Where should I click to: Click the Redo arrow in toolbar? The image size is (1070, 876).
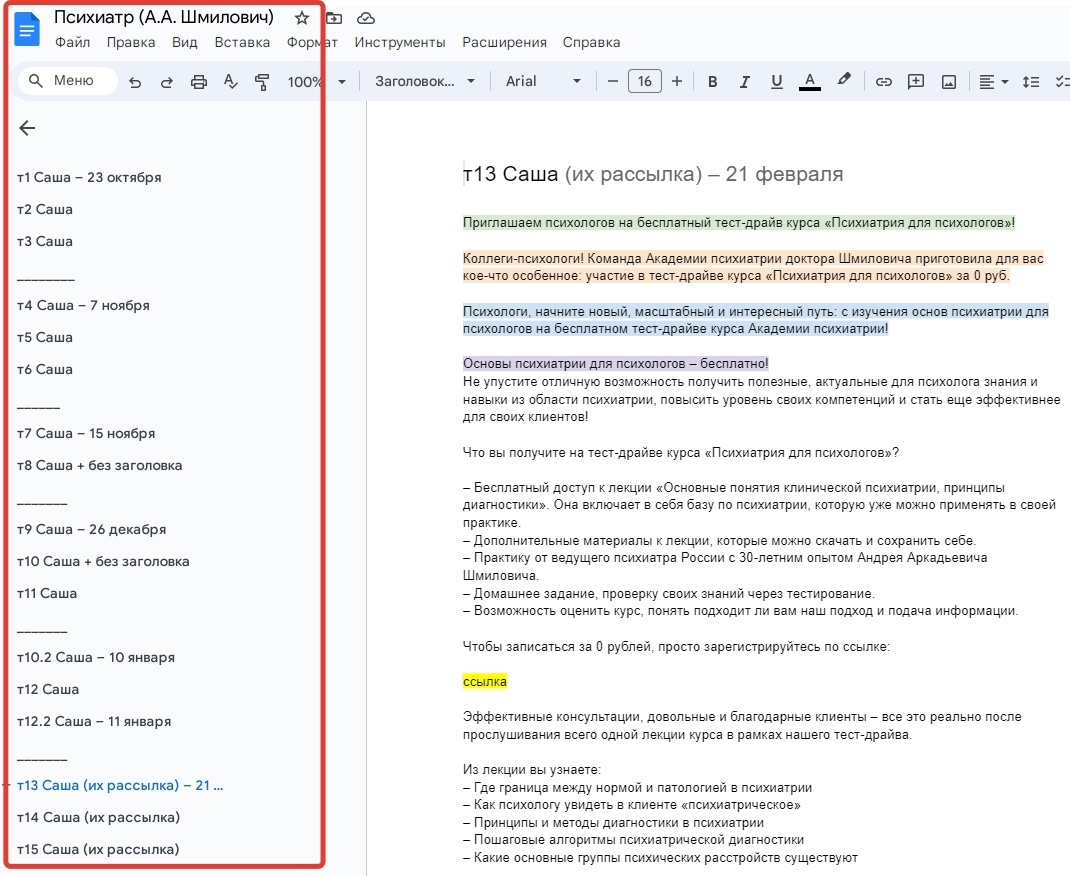click(167, 82)
